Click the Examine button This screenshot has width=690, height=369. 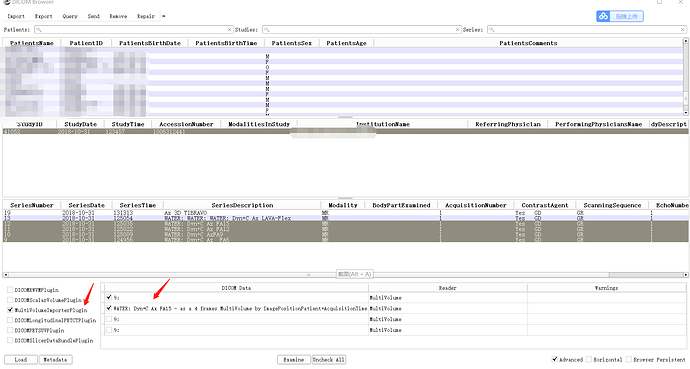(294, 360)
